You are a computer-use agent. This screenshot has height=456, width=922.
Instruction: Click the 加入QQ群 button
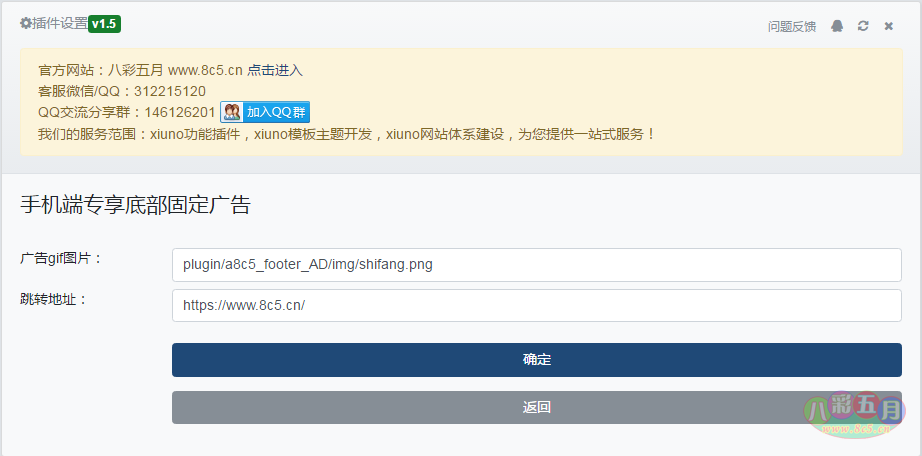click(265, 112)
